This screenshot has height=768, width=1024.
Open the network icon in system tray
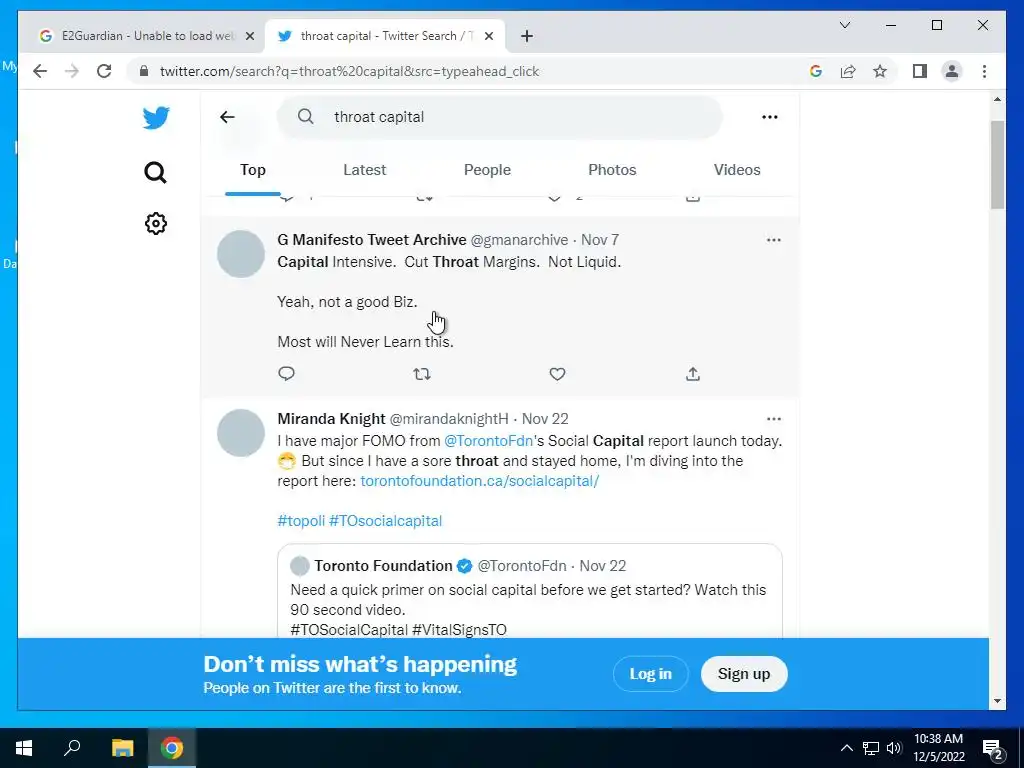coord(871,748)
